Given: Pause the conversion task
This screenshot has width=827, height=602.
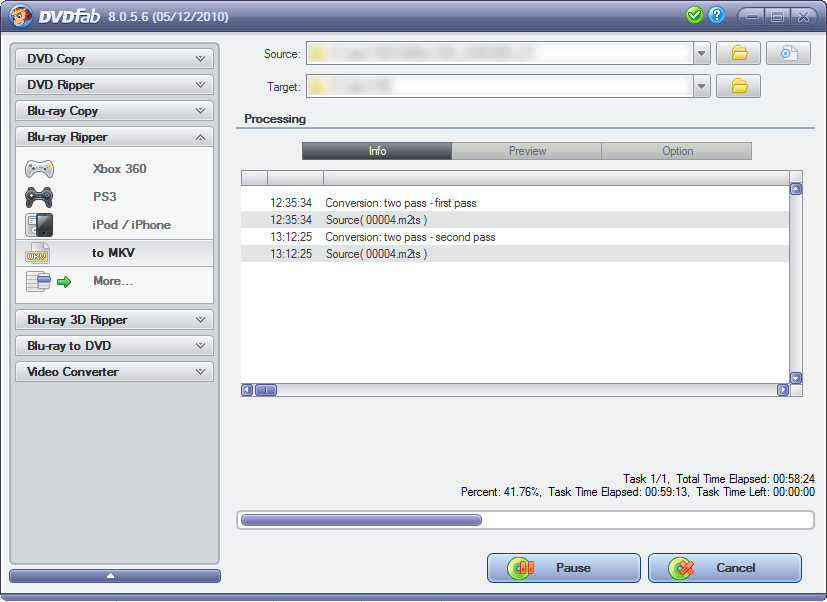Looking at the screenshot, I should 564,568.
